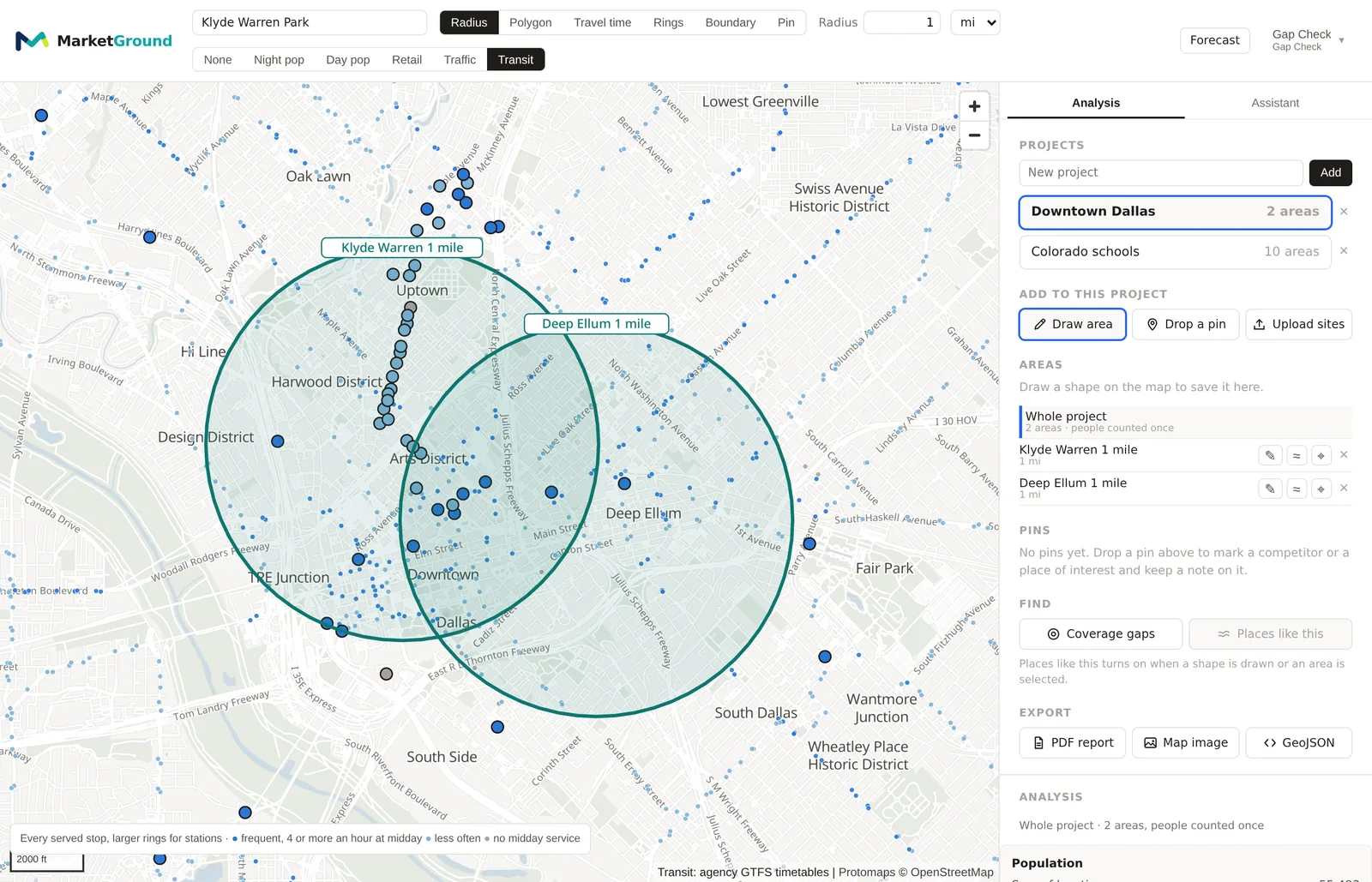Open the Analysis tab
The width and height of the screenshot is (1372, 882).
pyautogui.click(x=1096, y=103)
